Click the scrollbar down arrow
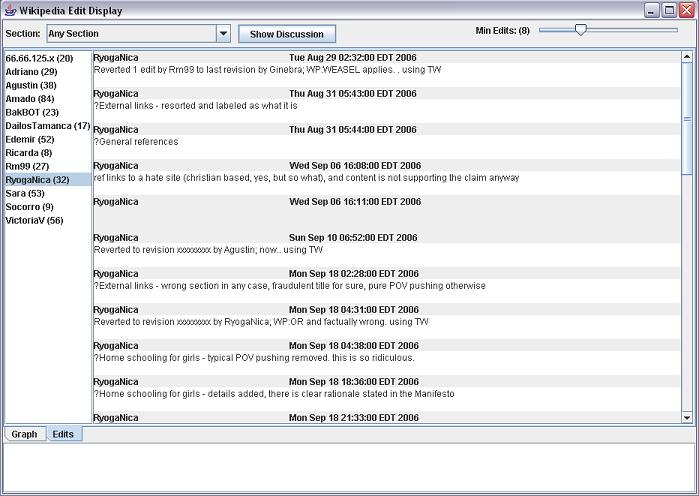Image resolution: width=699 pixels, height=496 pixels. [687, 418]
